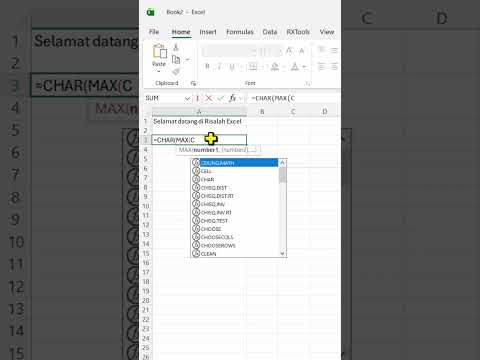Select CHISQ.DIST from autocomplete list
Image resolution: width=480 pixels, height=360 pixels.
[235, 188]
